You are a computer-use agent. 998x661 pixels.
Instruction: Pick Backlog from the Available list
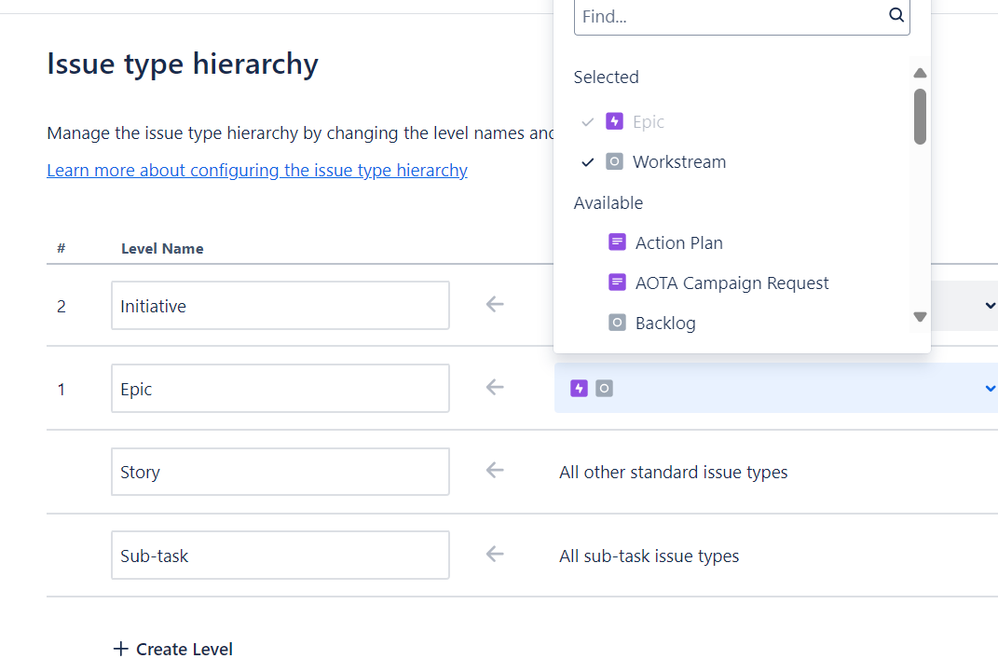pyautogui.click(x=665, y=323)
